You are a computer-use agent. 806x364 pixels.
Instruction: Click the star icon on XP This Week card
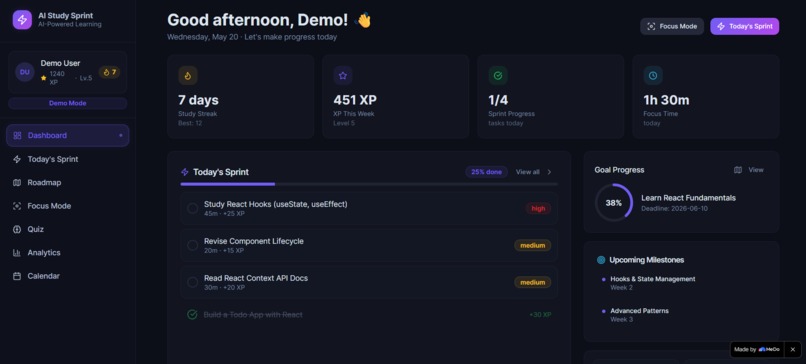click(343, 76)
